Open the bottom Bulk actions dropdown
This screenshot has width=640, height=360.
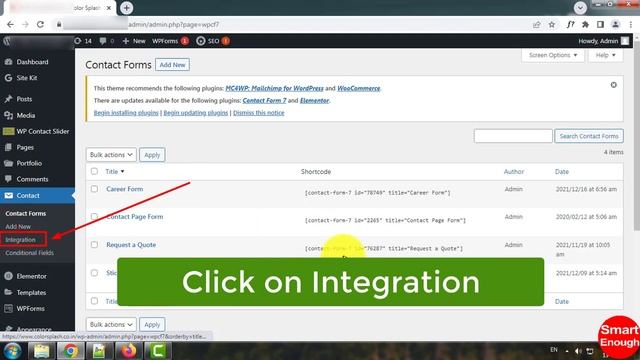tap(111, 324)
